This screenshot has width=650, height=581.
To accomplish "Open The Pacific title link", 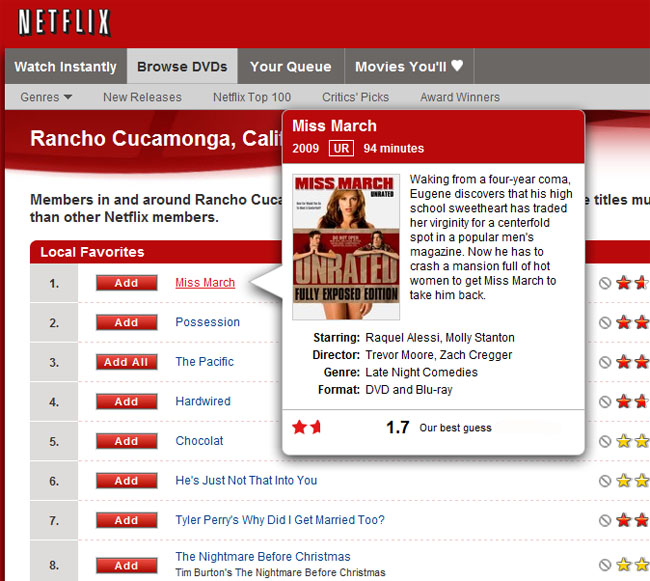I will click(204, 362).
